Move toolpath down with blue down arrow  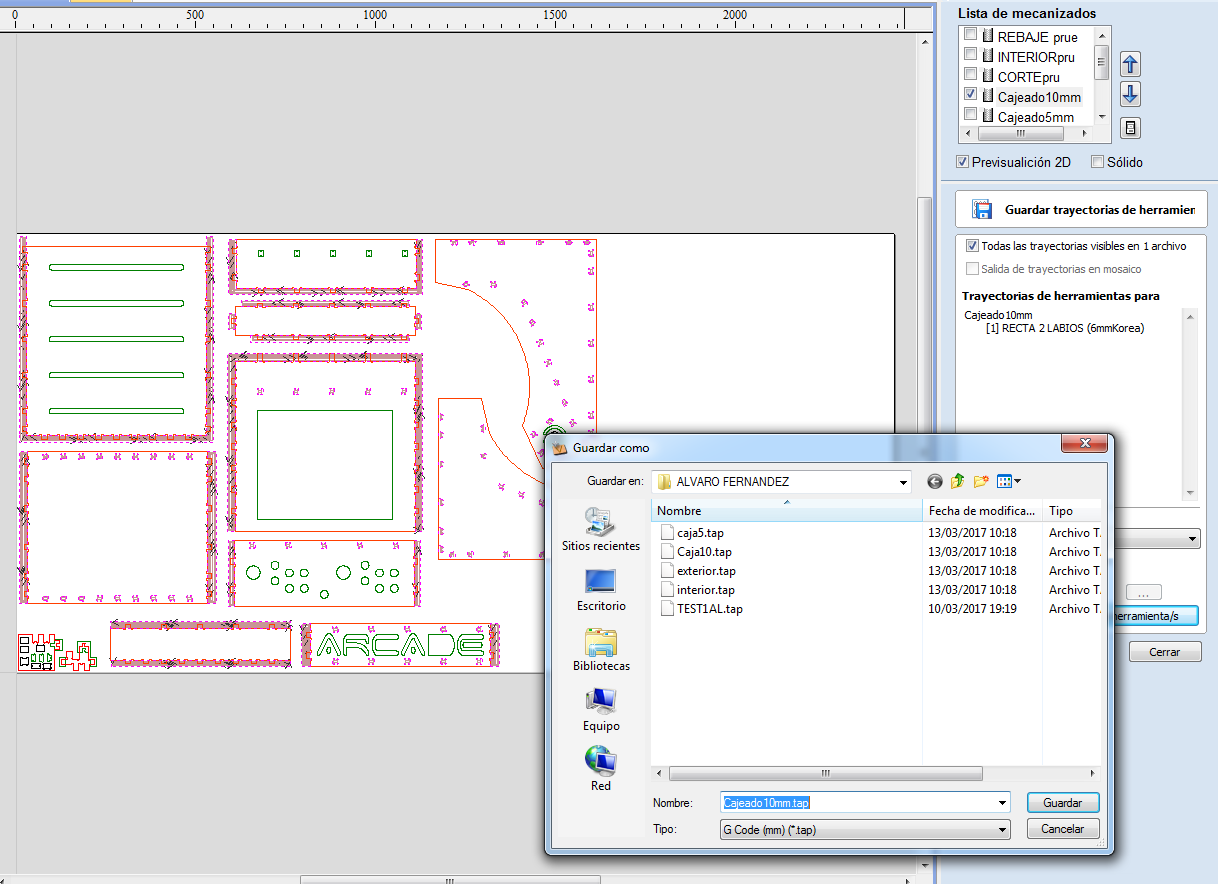(1130, 94)
